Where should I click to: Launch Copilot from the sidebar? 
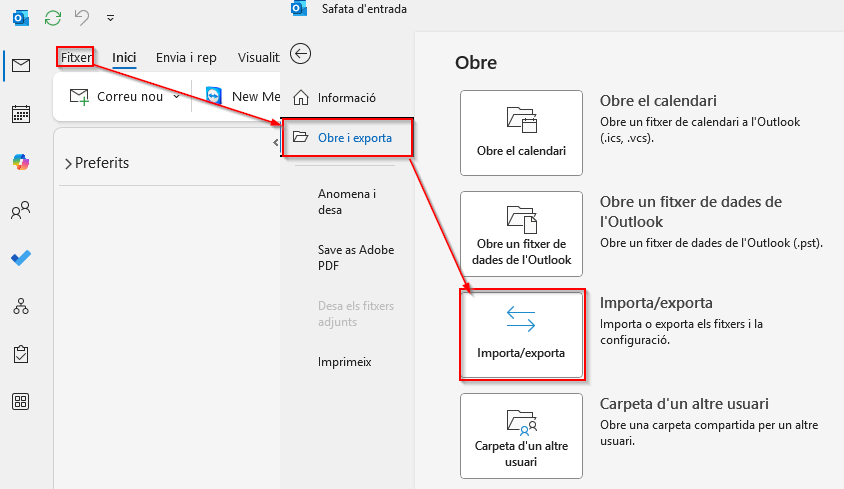point(20,162)
